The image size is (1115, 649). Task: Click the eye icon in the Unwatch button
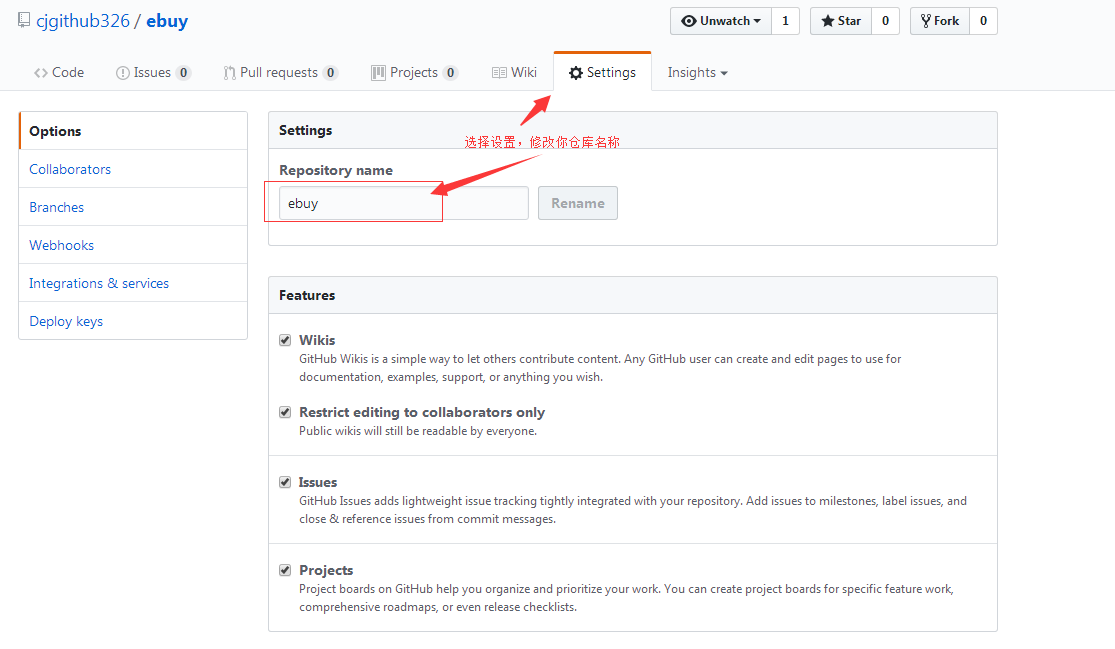(x=688, y=21)
